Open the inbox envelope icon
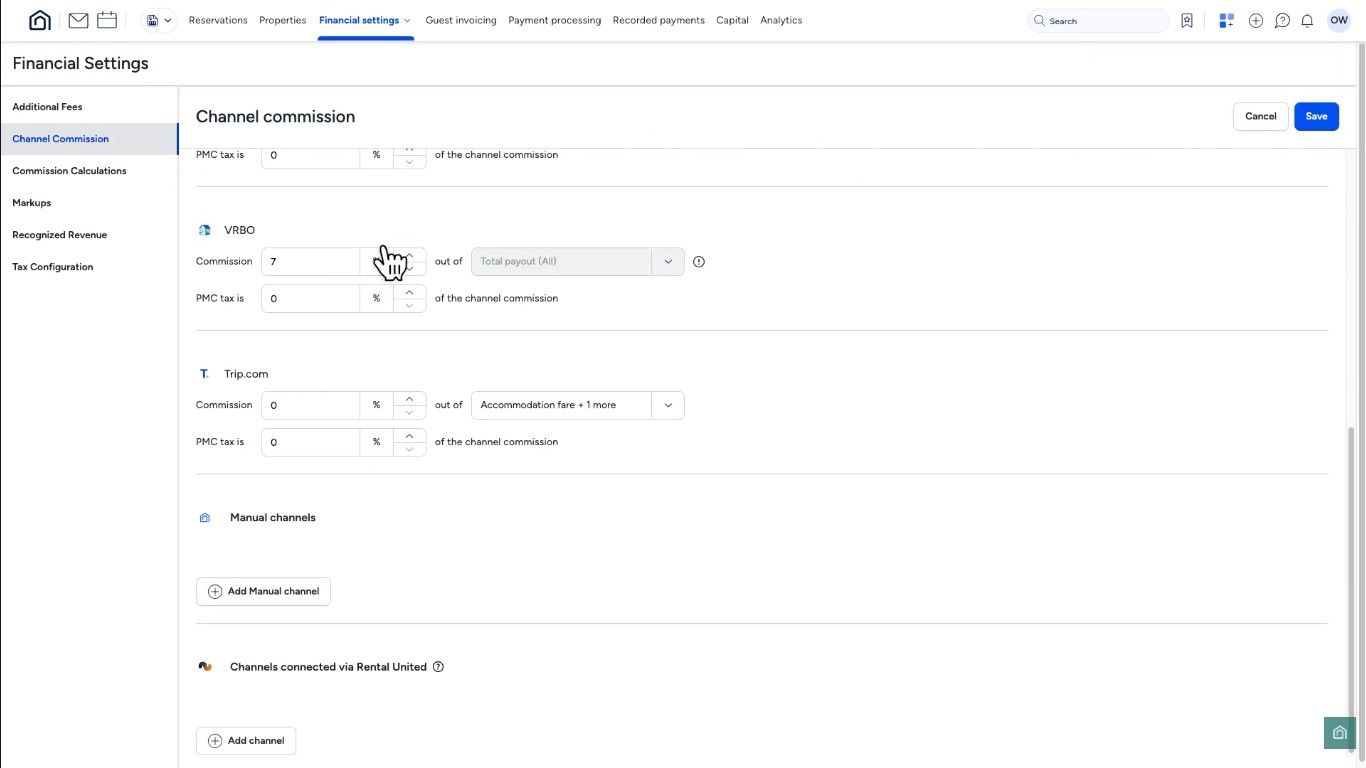This screenshot has width=1366, height=768. (x=78, y=20)
